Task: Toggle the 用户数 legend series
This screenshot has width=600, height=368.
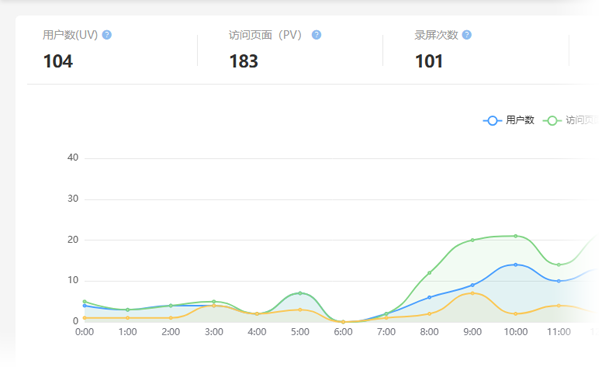Action: click(509, 120)
